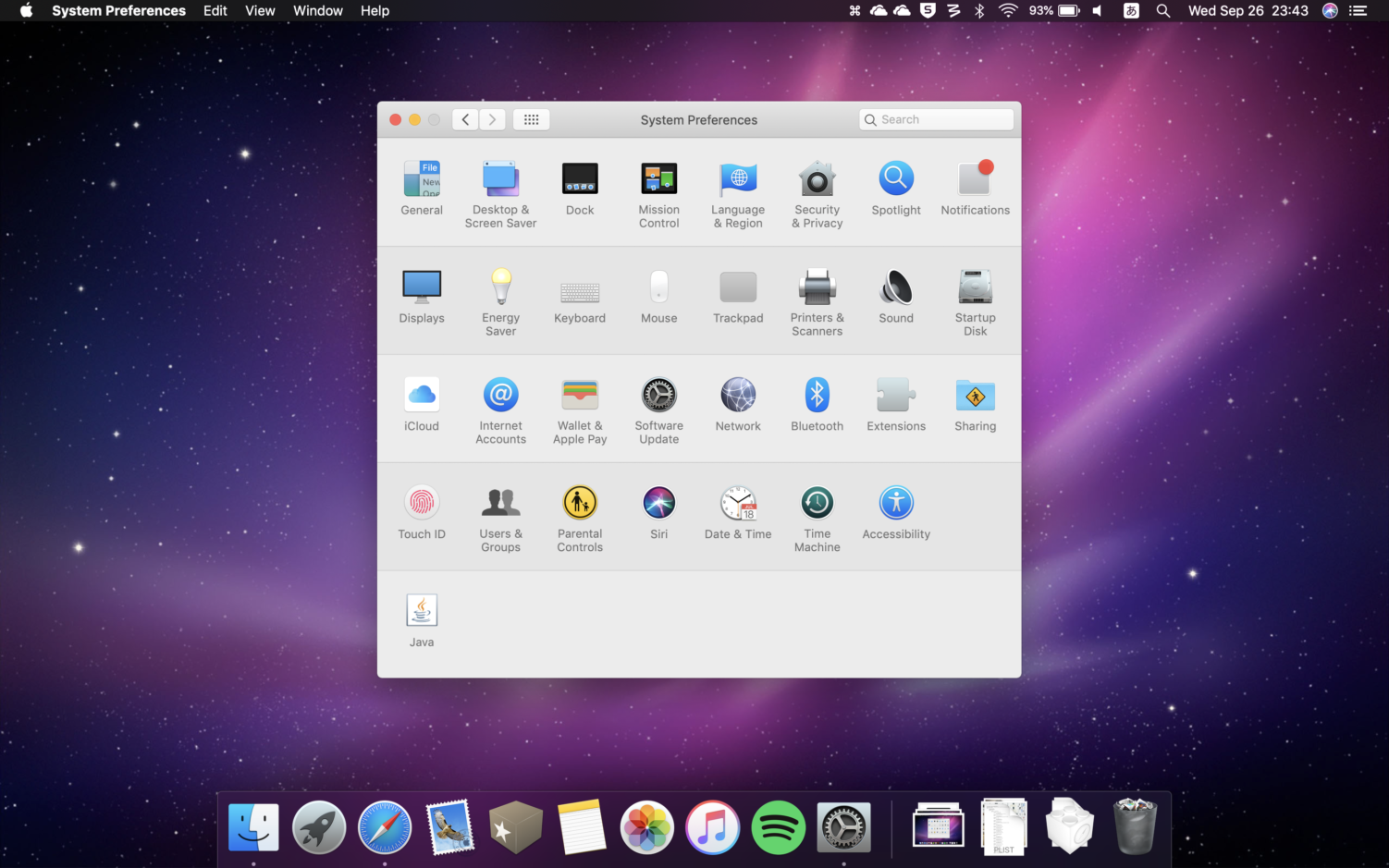Open Software Update pane
This screenshot has width=1389, height=868.
(x=658, y=410)
